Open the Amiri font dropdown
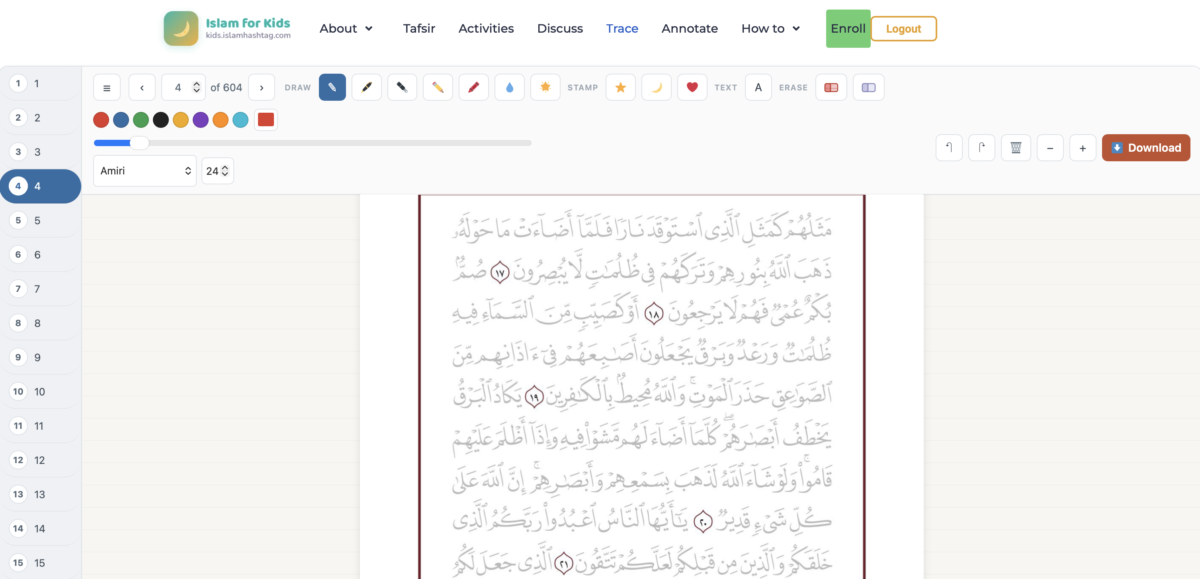 click(145, 171)
